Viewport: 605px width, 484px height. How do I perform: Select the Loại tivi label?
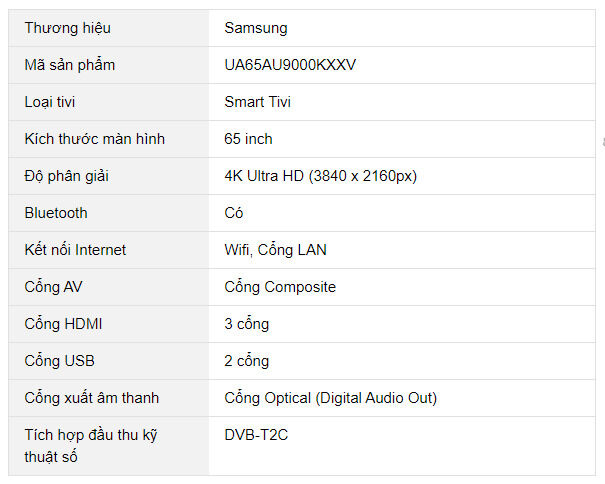pos(50,102)
